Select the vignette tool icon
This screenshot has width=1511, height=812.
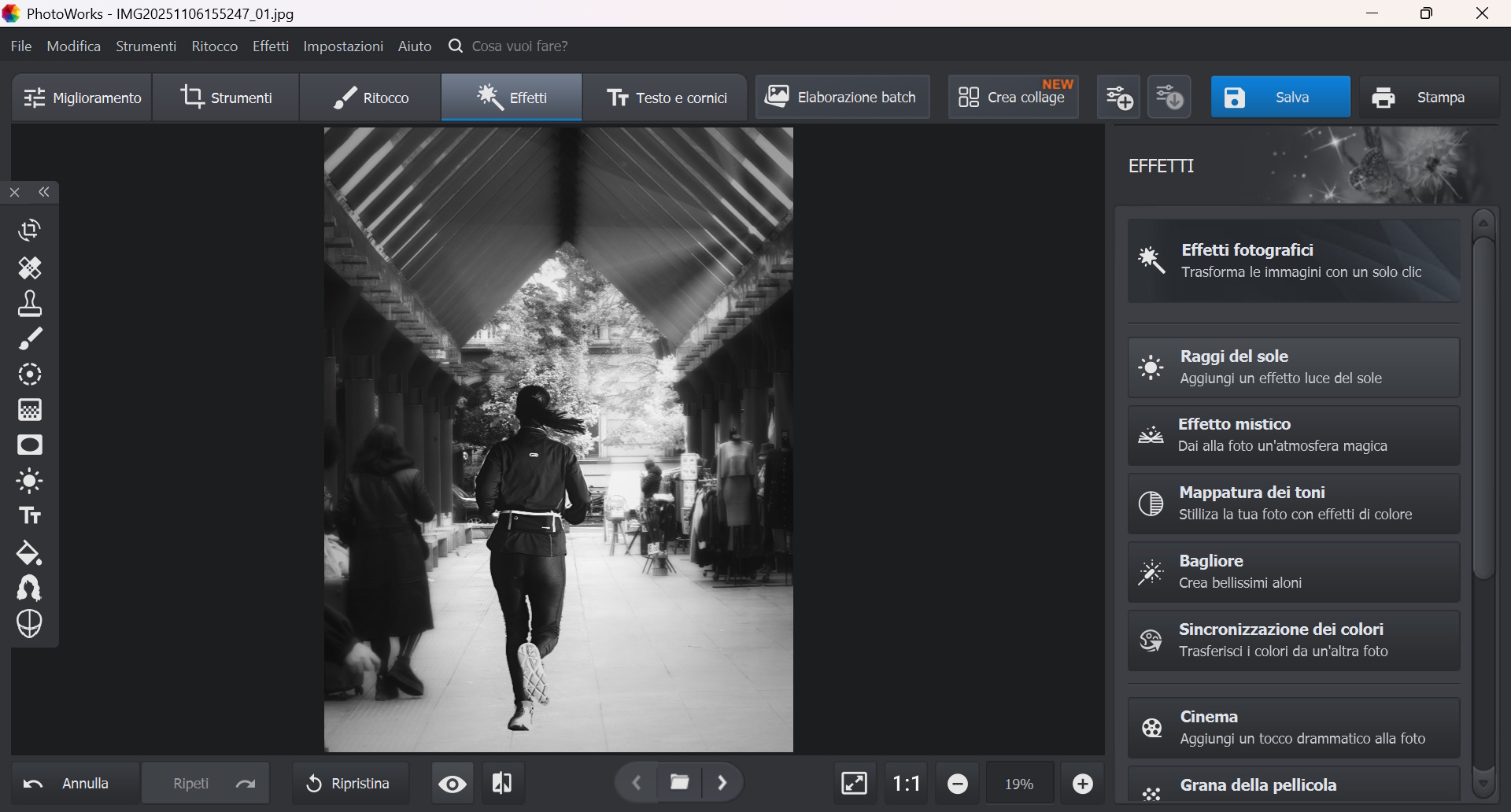30,445
